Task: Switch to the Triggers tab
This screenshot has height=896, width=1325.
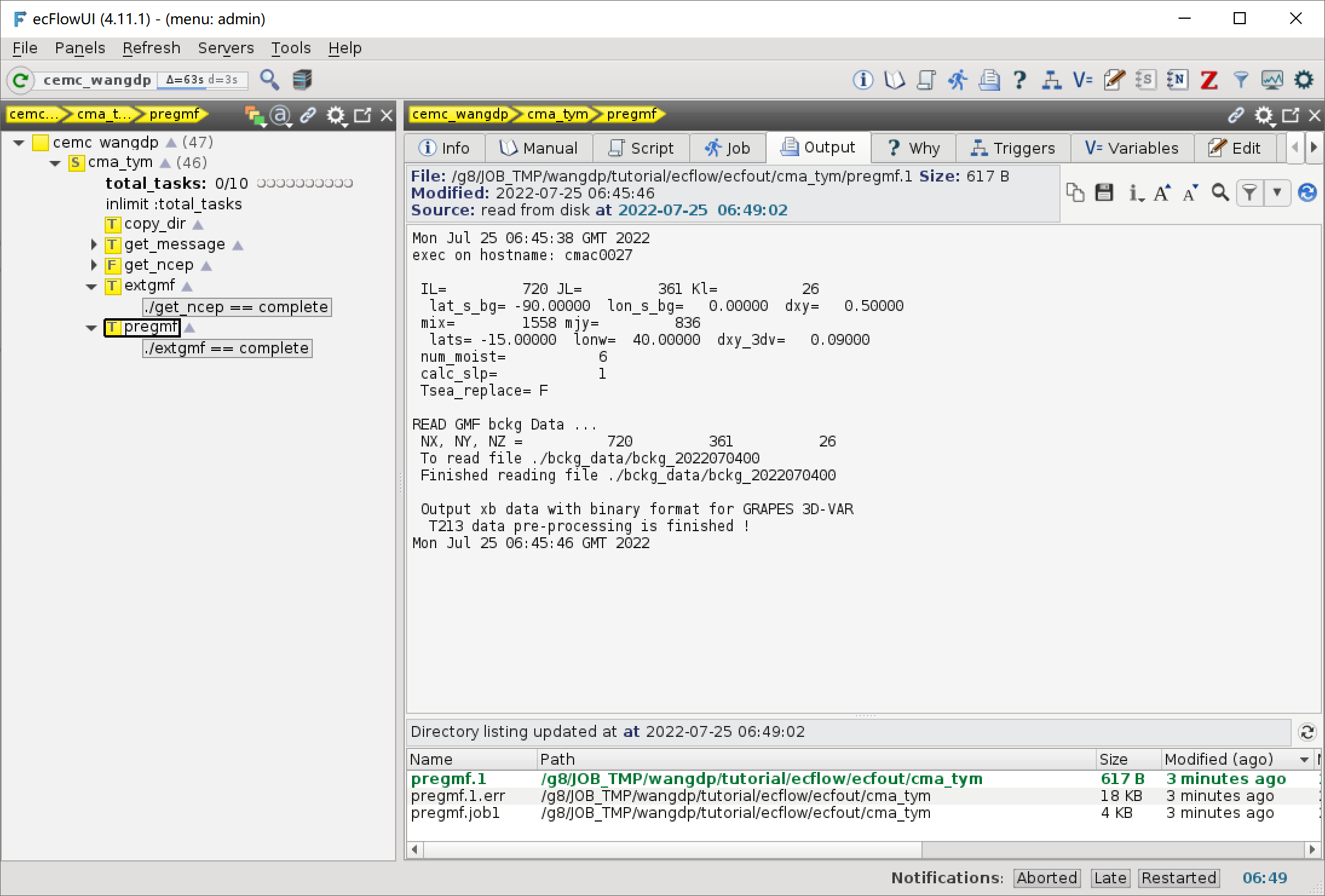Action: [x=1013, y=148]
